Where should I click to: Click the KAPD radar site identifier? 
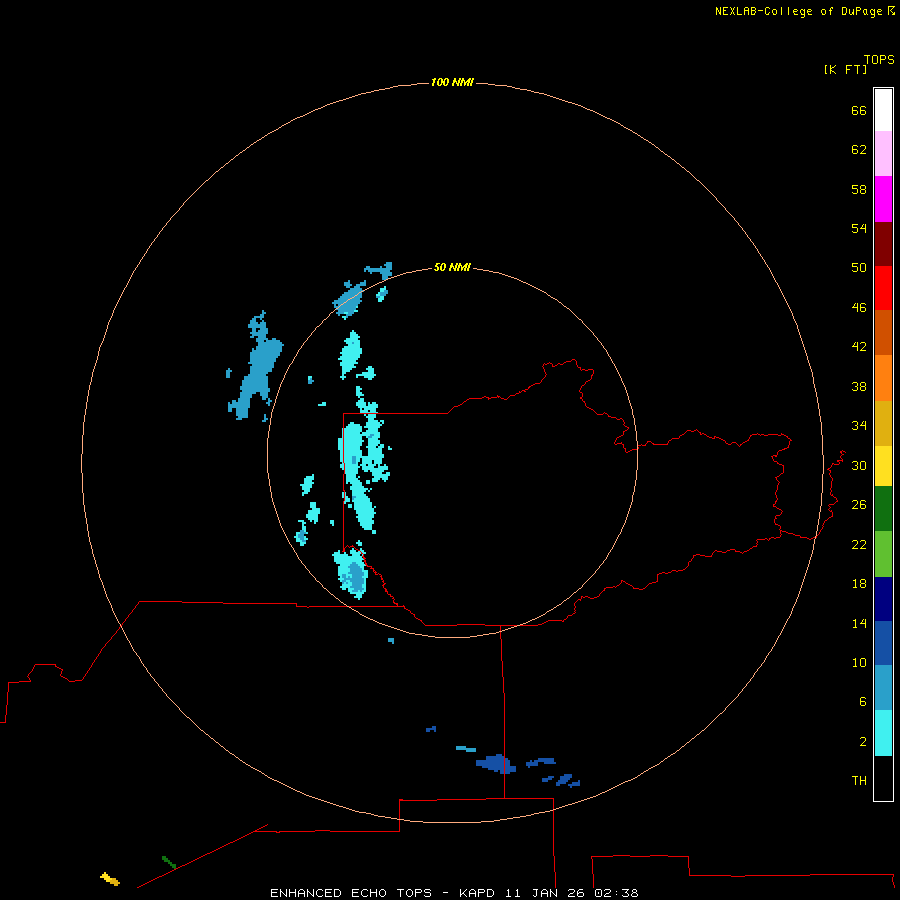click(478, 893)
